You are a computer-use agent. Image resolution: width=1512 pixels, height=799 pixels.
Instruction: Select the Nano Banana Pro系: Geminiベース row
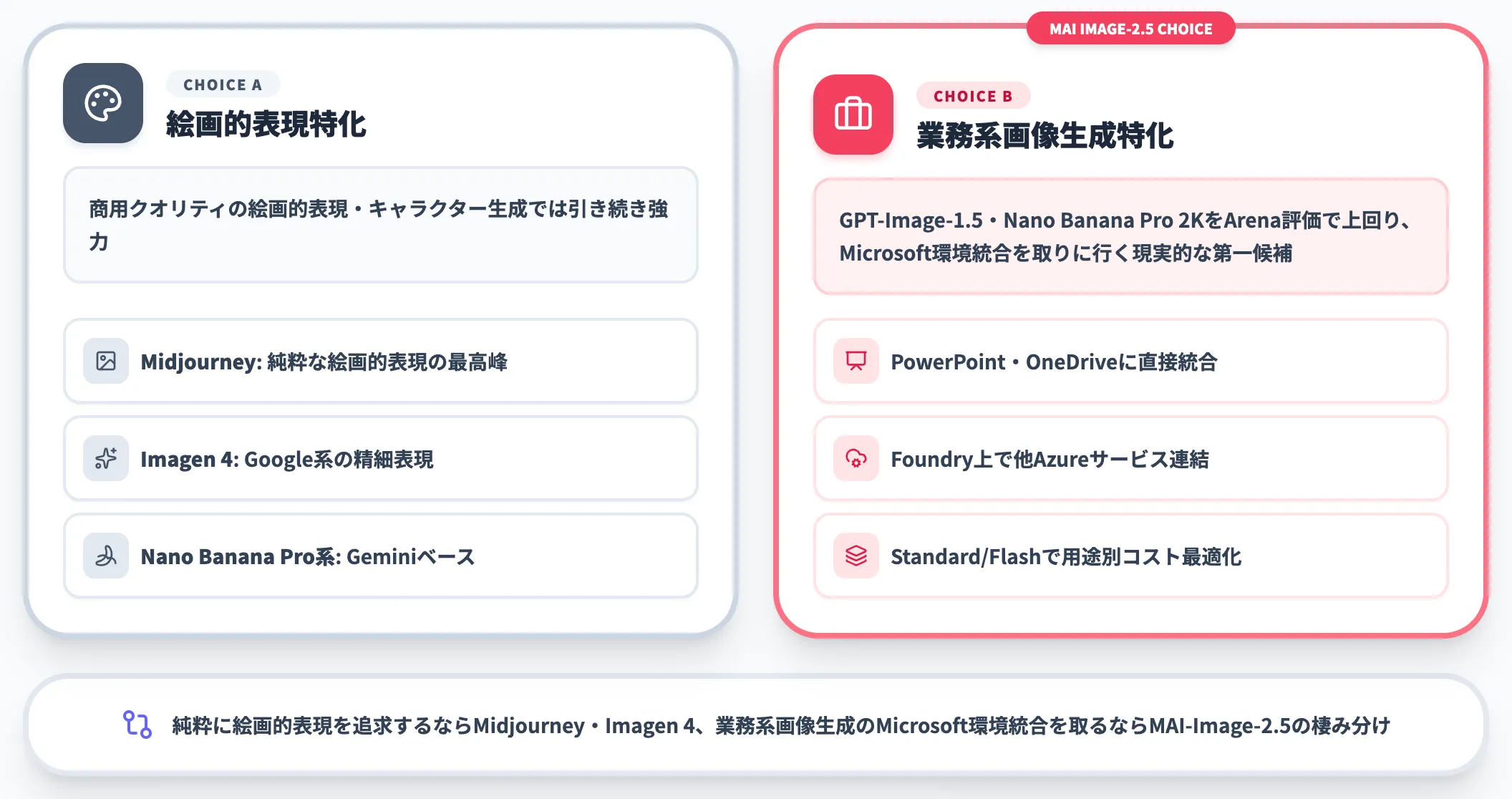[x=381, y=556]
